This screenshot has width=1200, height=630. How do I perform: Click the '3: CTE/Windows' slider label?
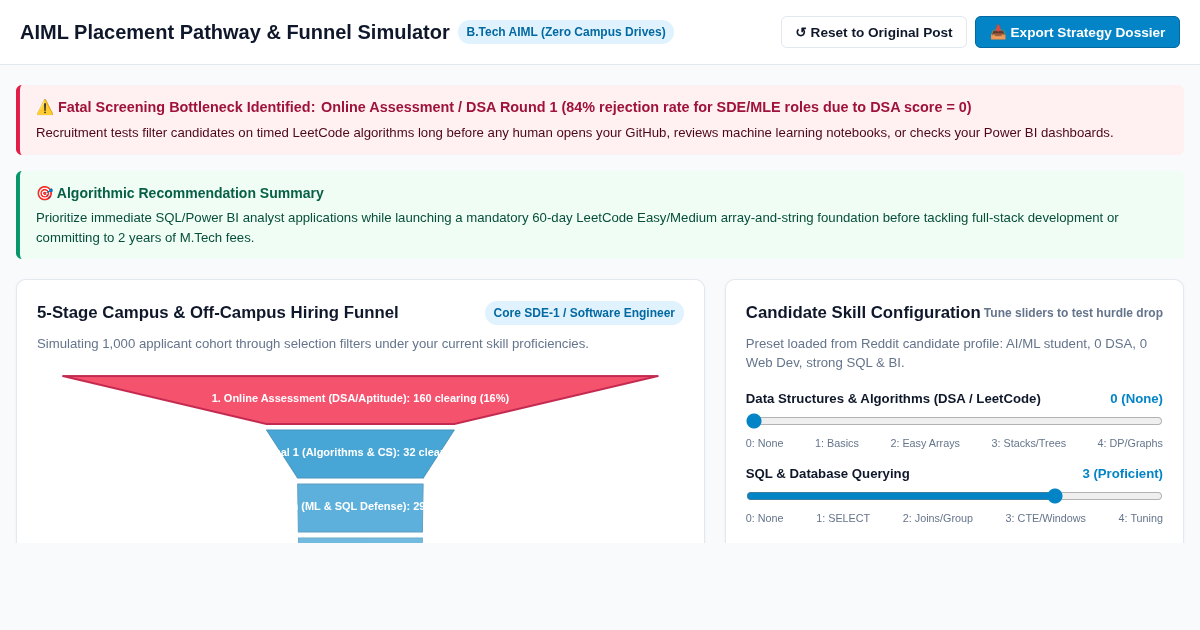[x=1045, y=518]
